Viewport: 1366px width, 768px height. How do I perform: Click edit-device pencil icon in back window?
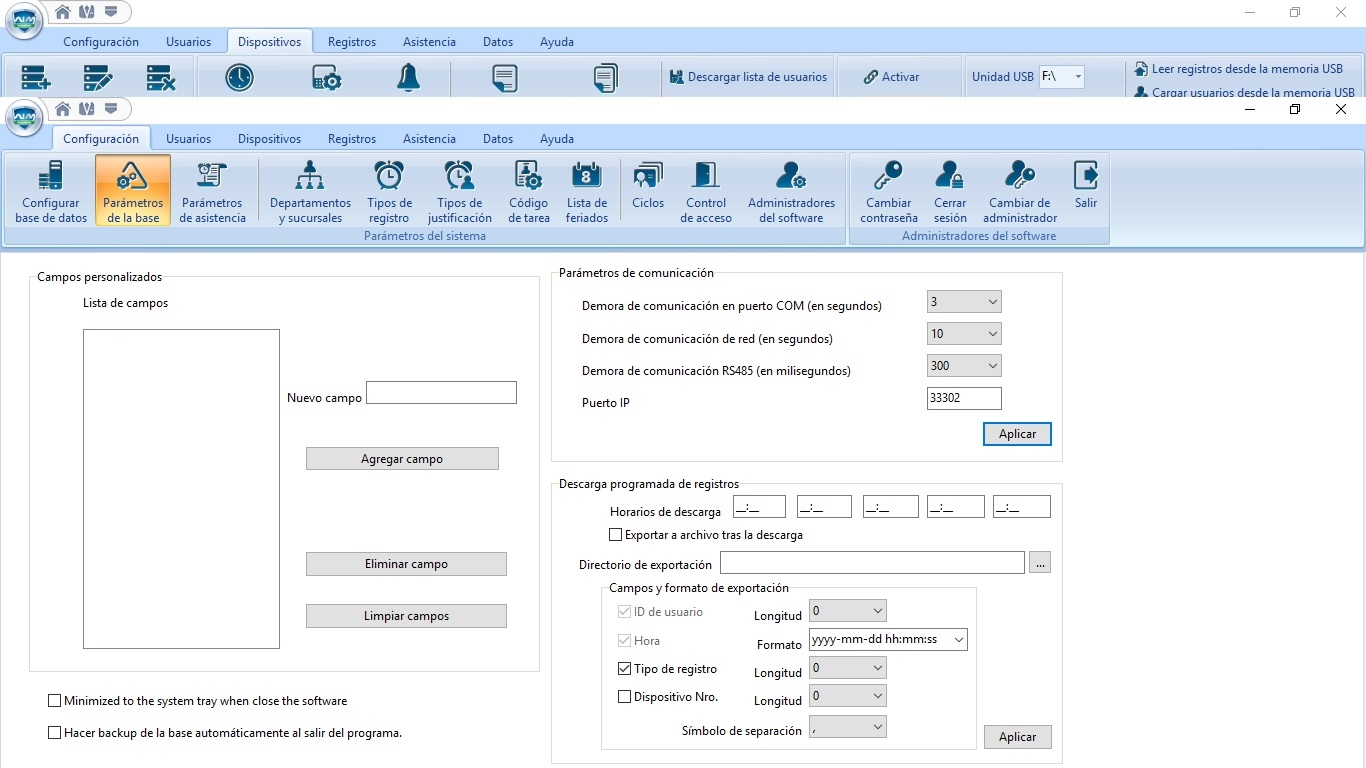click(x=98, y=77)
